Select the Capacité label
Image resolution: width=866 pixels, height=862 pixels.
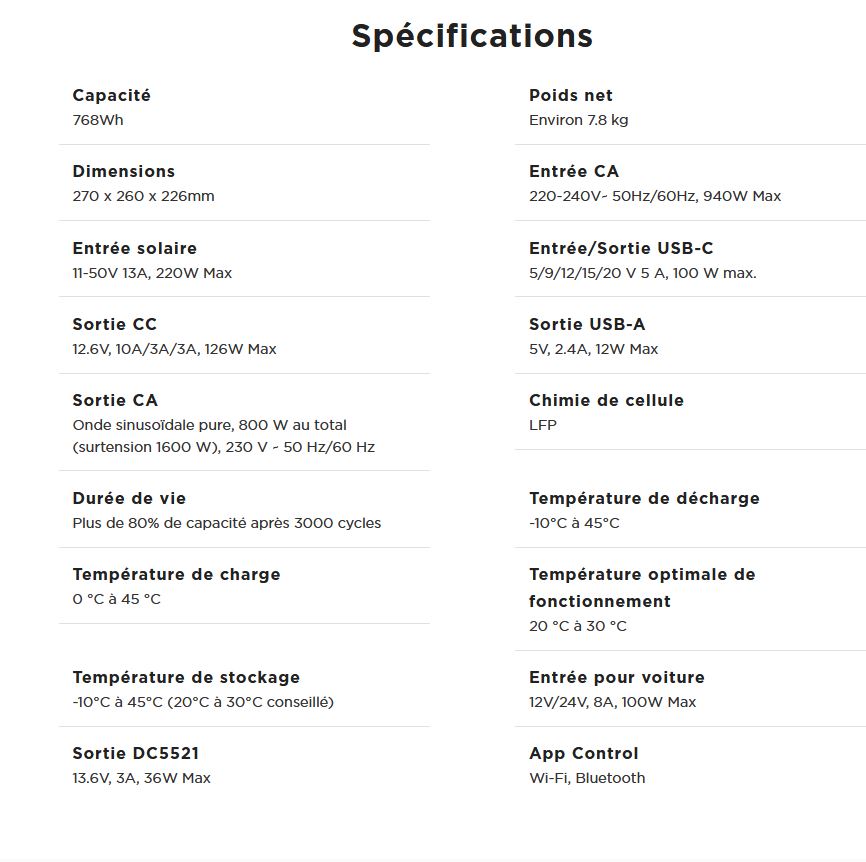point(112,96)
